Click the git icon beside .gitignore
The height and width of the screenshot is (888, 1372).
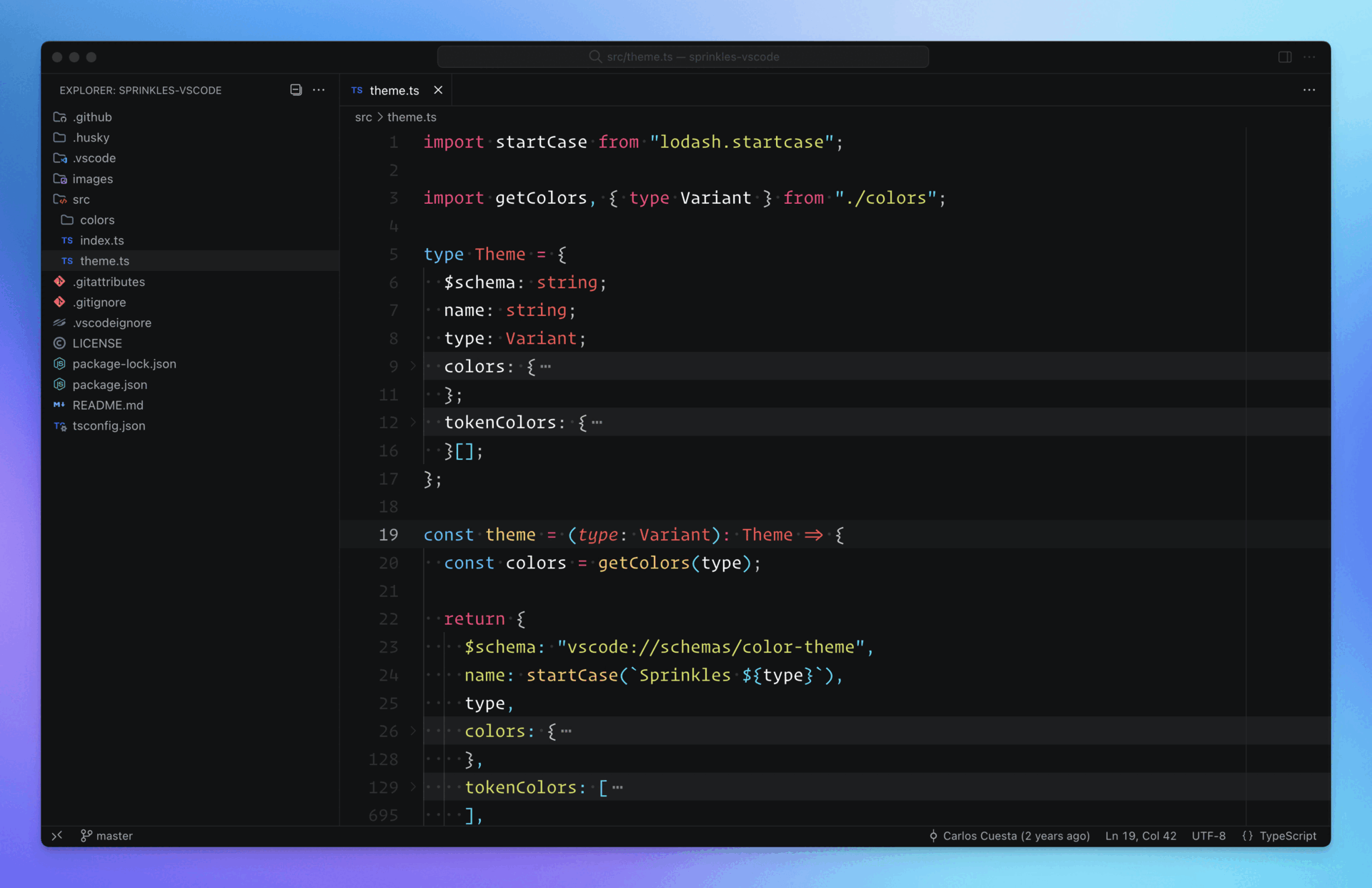click(59, 302)
